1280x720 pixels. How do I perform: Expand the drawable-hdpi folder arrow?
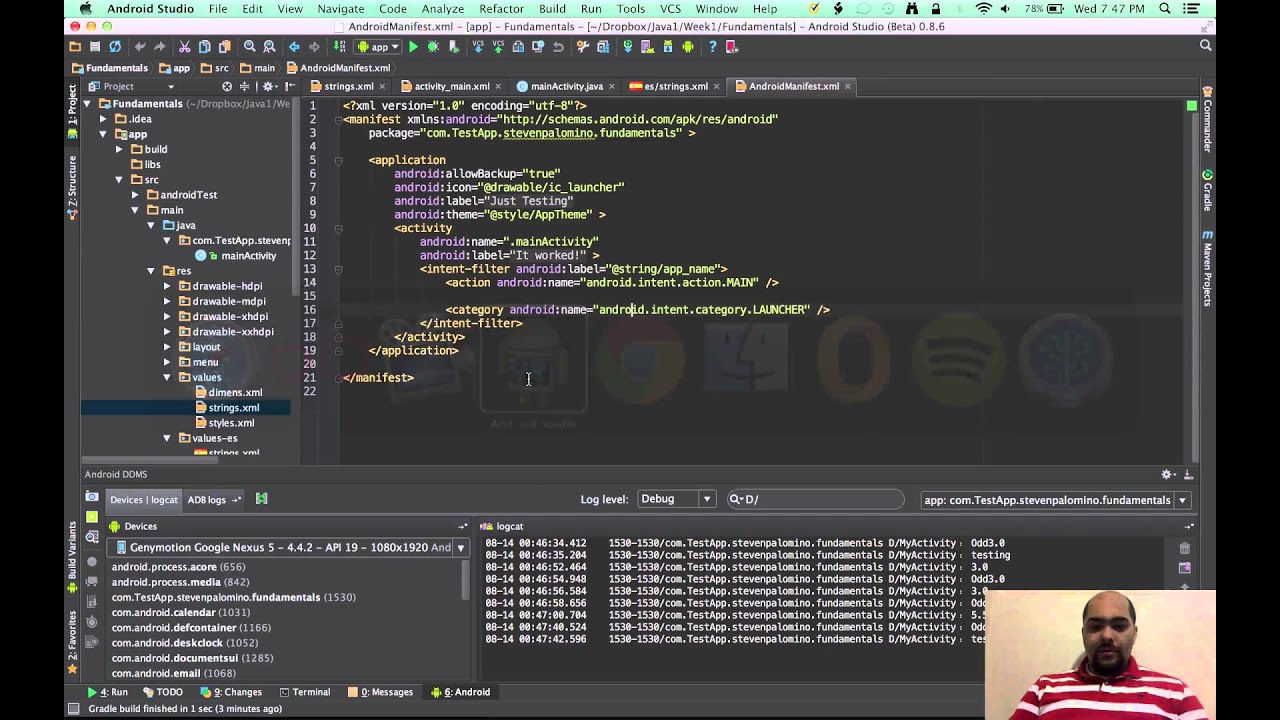pyautogui.click(x=167, y=286)
